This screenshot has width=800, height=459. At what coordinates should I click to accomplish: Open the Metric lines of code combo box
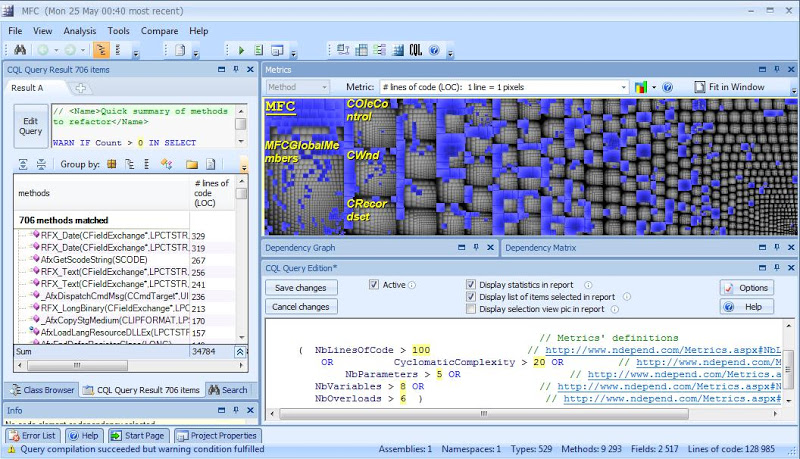(x=504, y=87)
